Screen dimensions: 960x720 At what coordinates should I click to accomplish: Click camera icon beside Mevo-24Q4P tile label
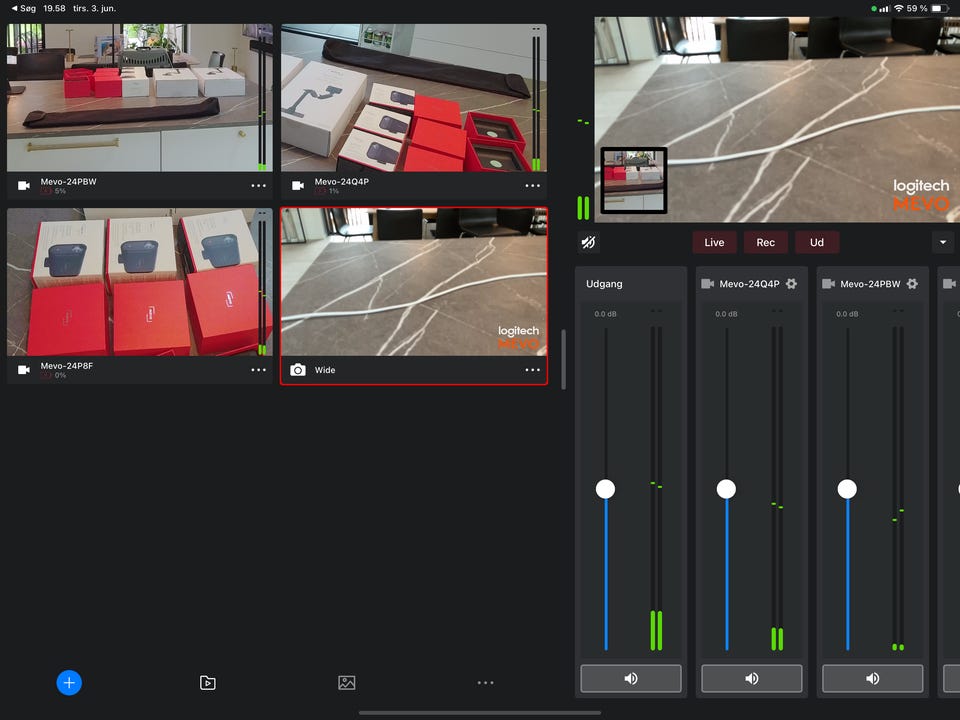(x=298, y=186)
